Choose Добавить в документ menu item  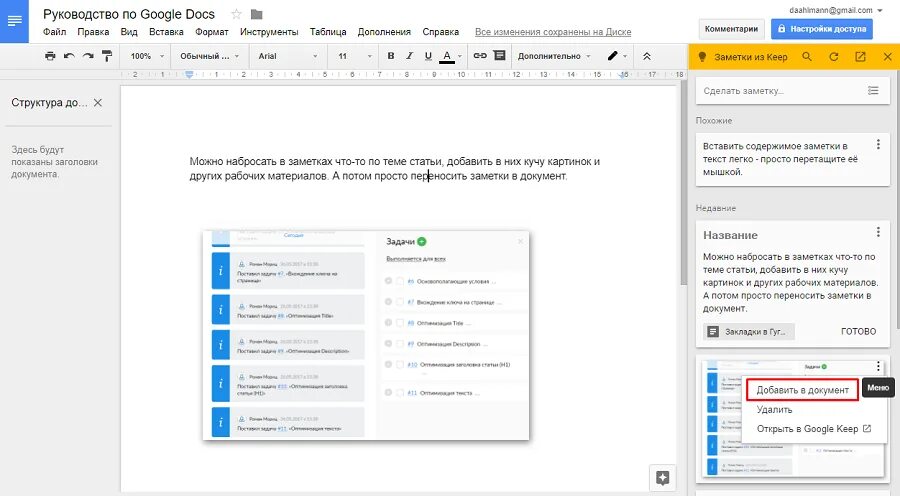coord(802,390)
